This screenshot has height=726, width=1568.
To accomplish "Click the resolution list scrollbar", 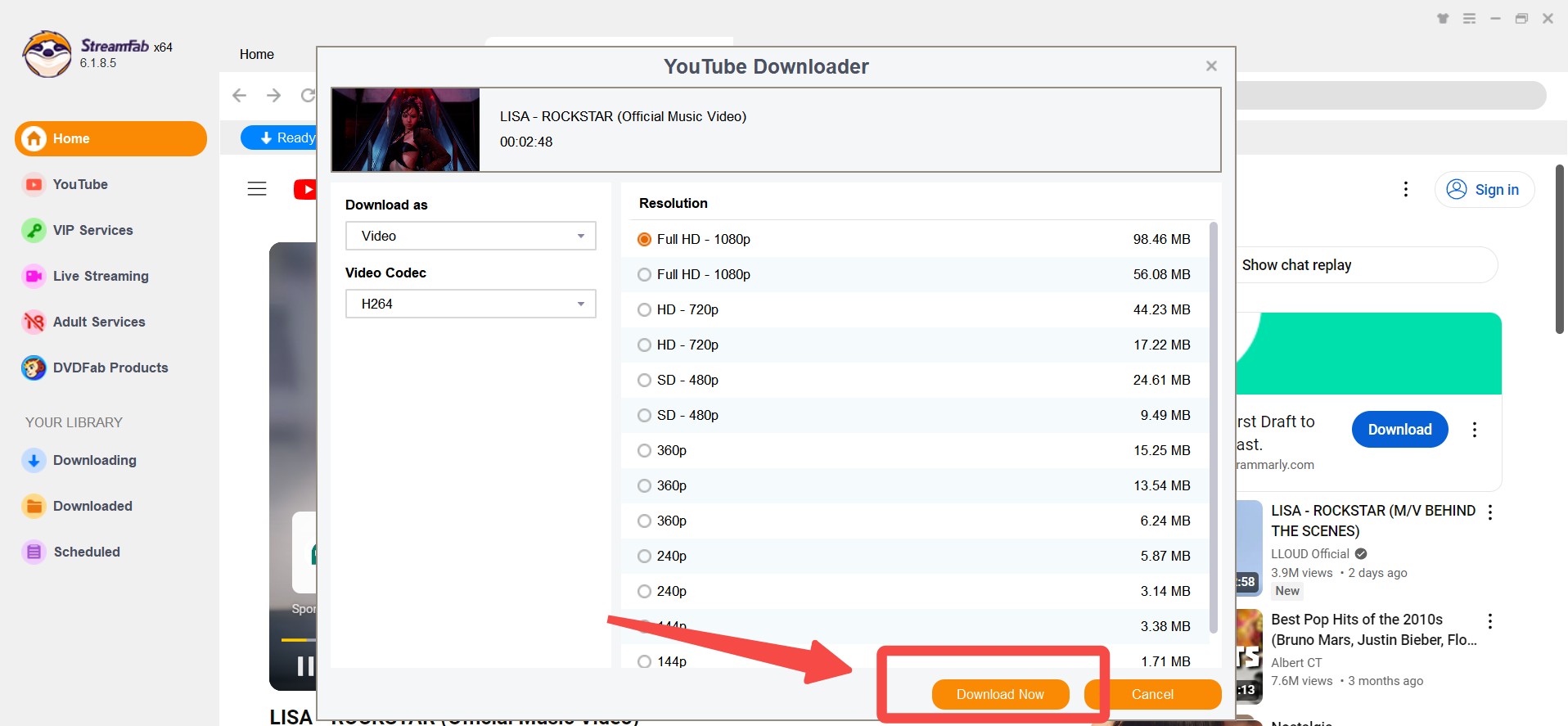I will (1214, 427).
